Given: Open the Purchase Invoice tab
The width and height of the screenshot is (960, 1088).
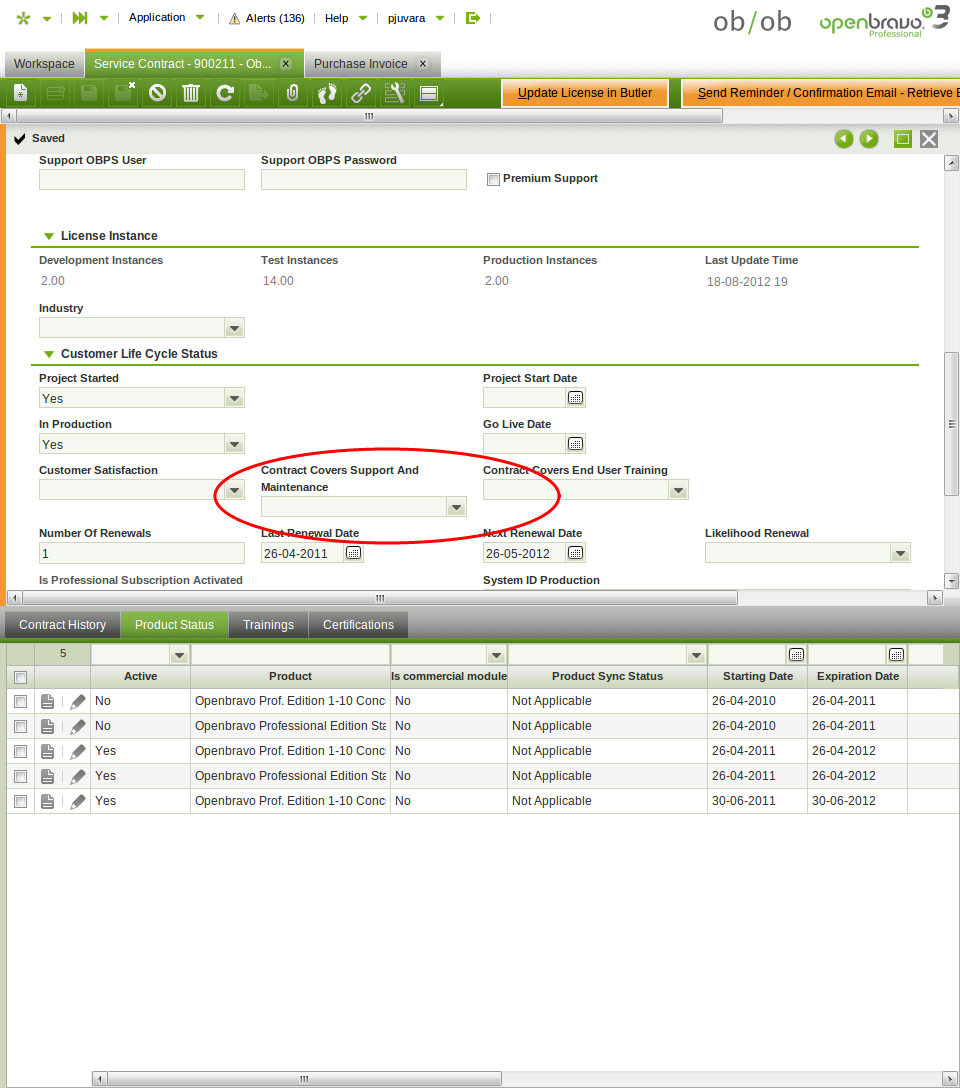Looking at the screenshot, I should (360, 64).
